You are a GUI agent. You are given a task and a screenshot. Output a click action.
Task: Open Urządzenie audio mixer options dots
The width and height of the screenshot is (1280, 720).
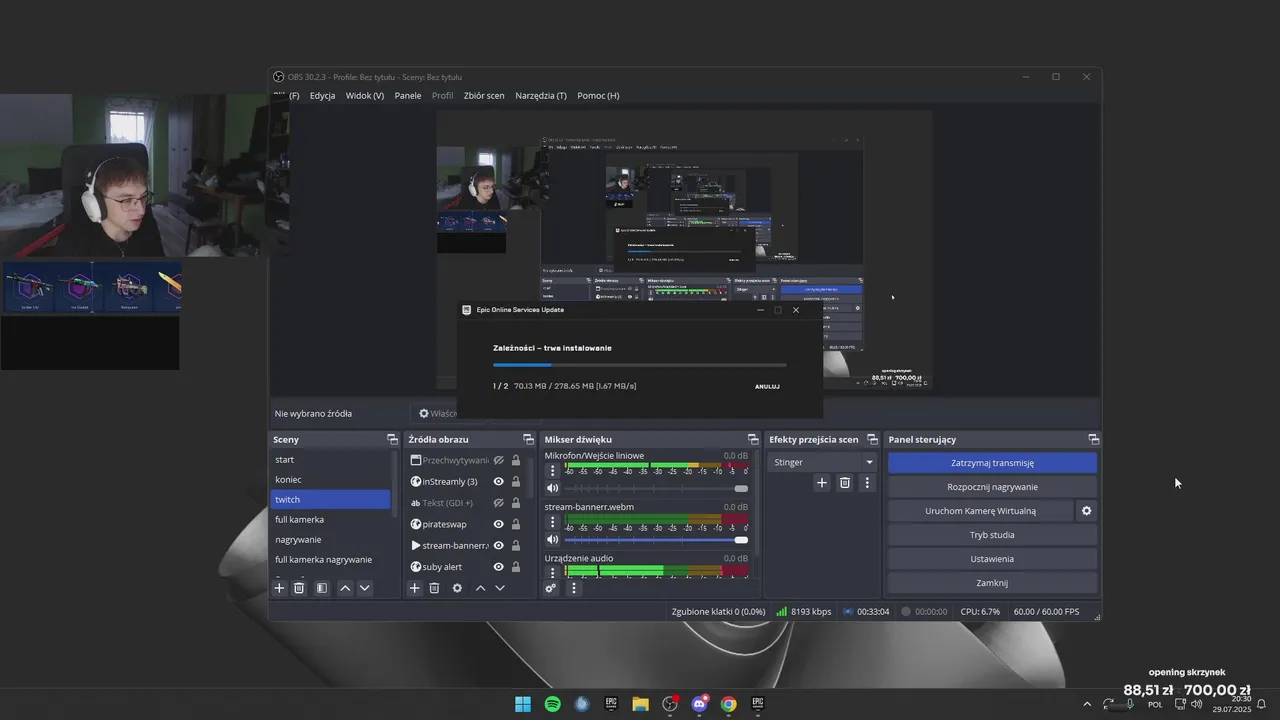[552, 573]
